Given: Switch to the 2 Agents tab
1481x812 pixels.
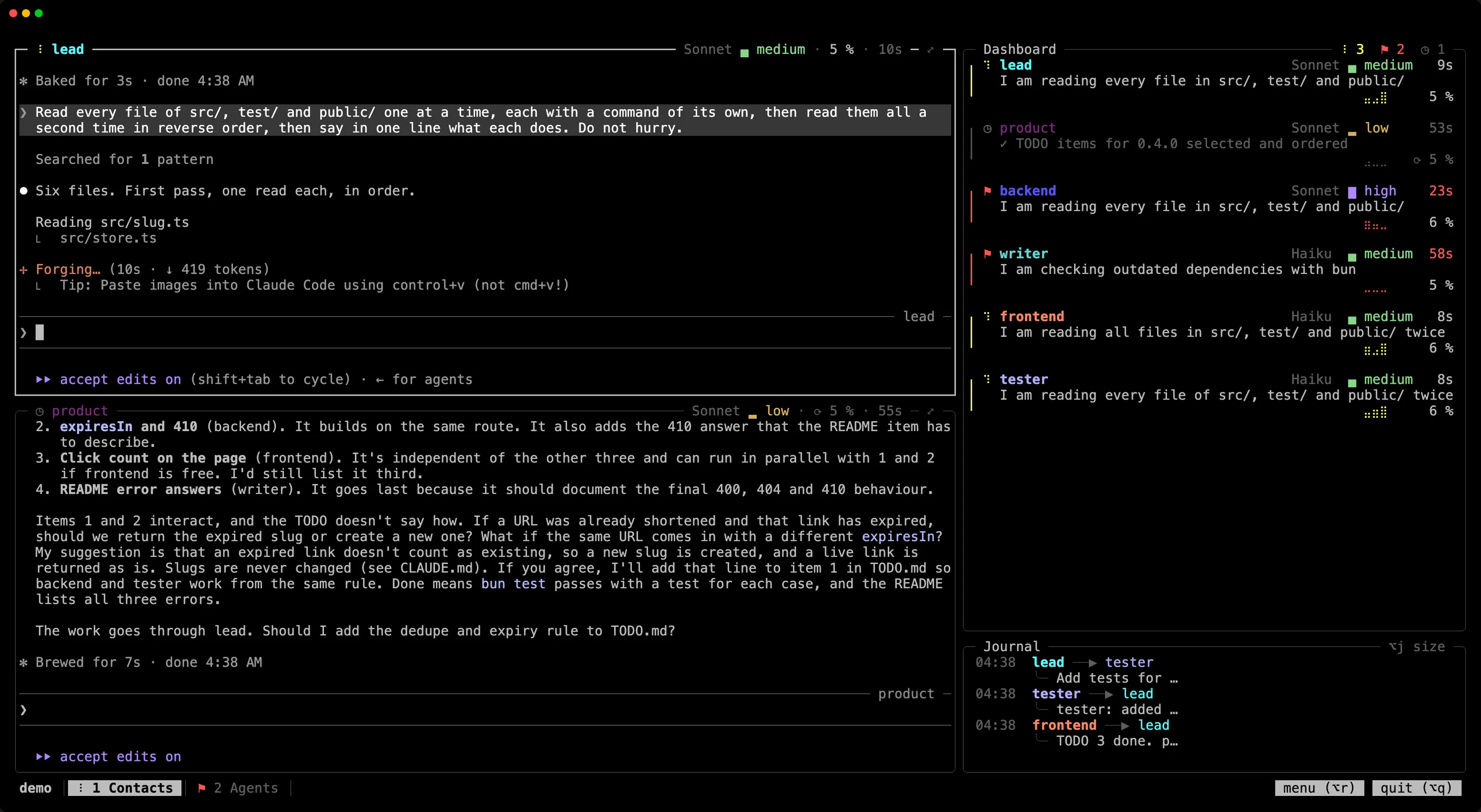Looking at the screenshot, I should (x=238, y=788).
